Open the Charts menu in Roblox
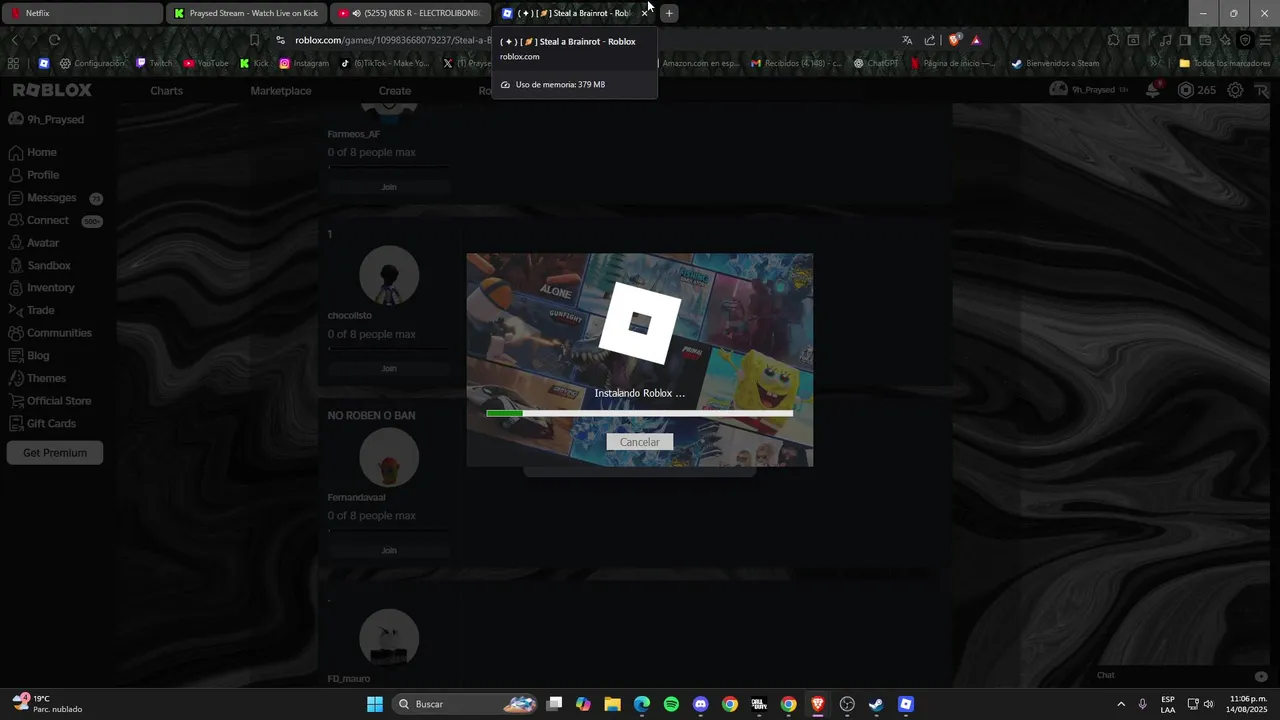 pyautogui.click(x=166, y=90)
